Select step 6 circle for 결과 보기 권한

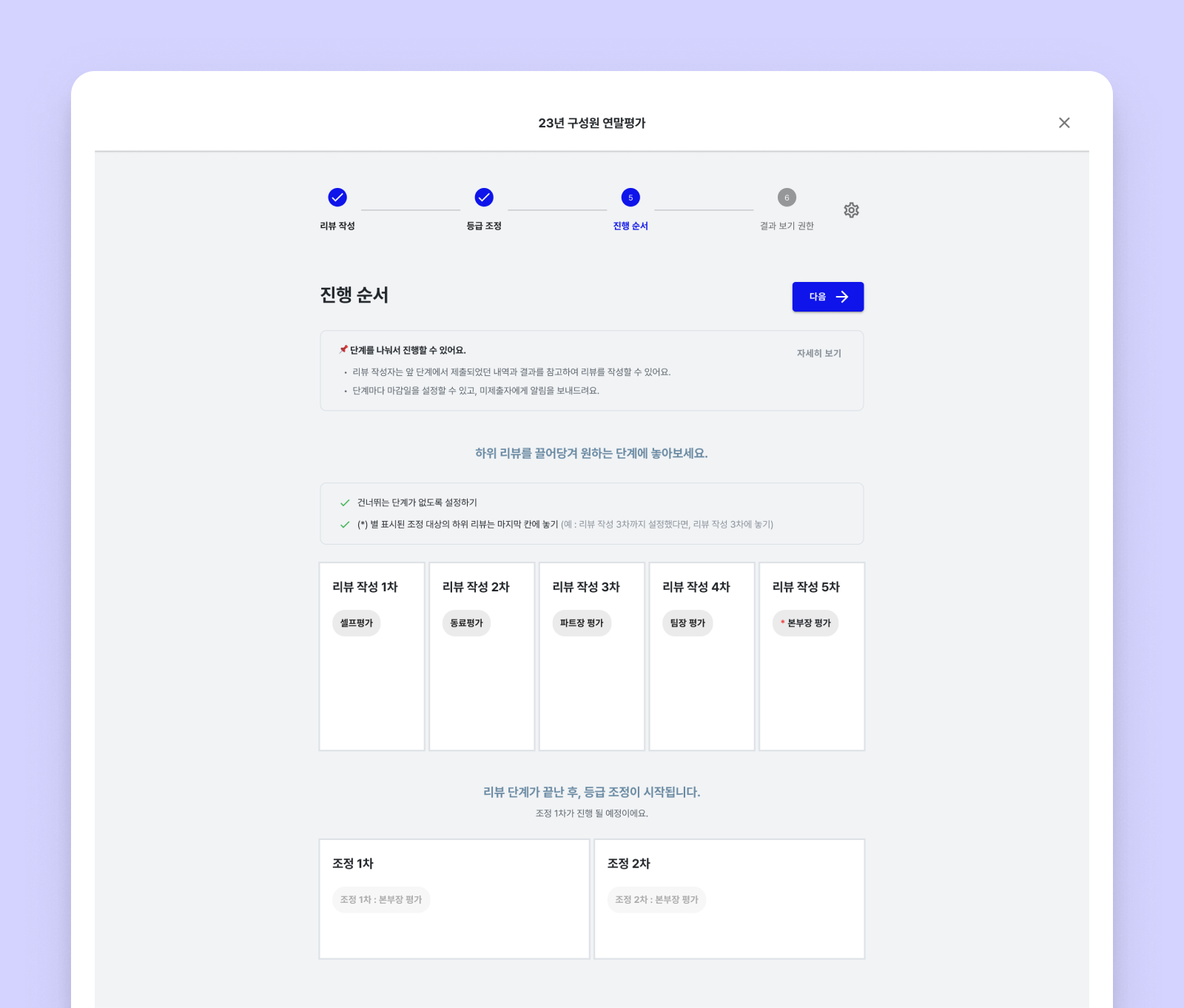787,198
